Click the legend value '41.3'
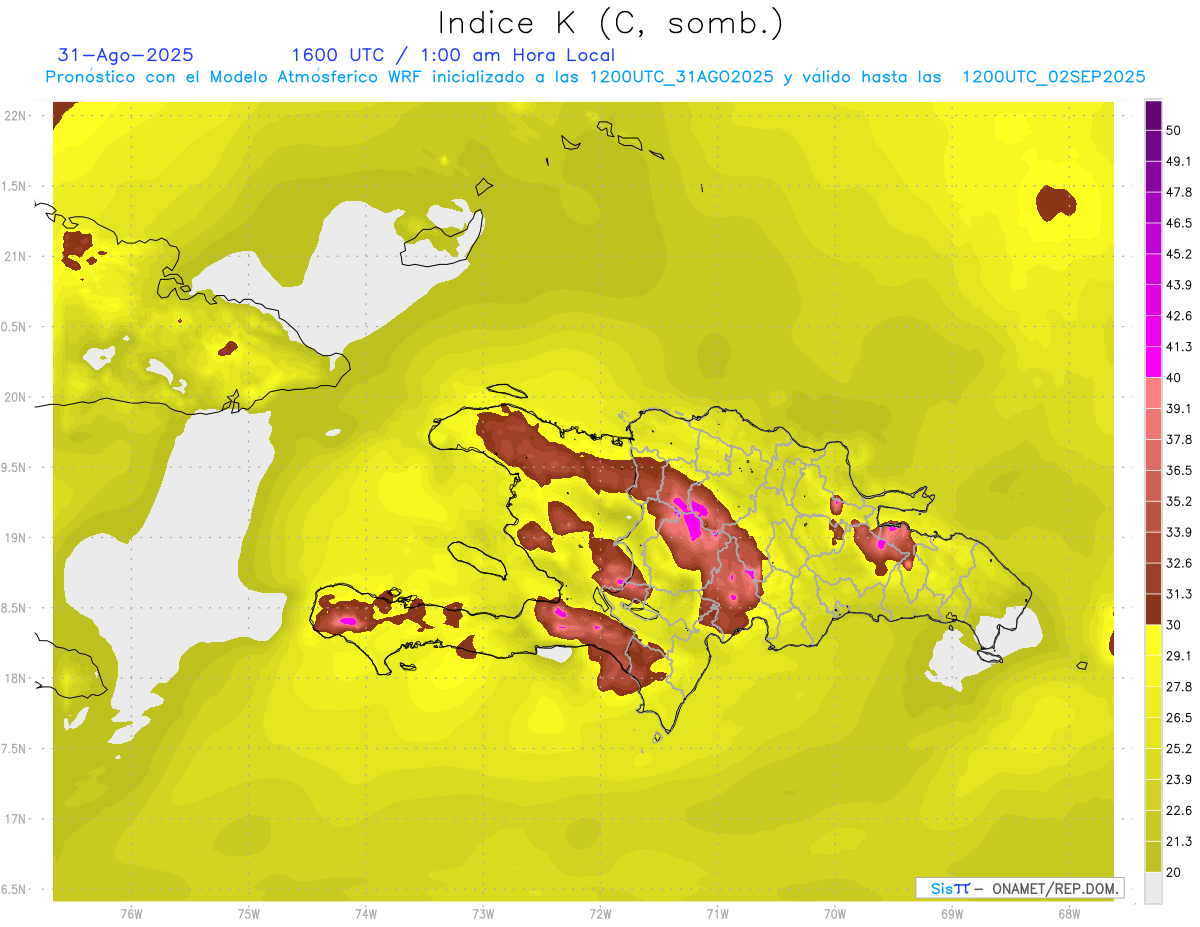 tap(1179, 347)
